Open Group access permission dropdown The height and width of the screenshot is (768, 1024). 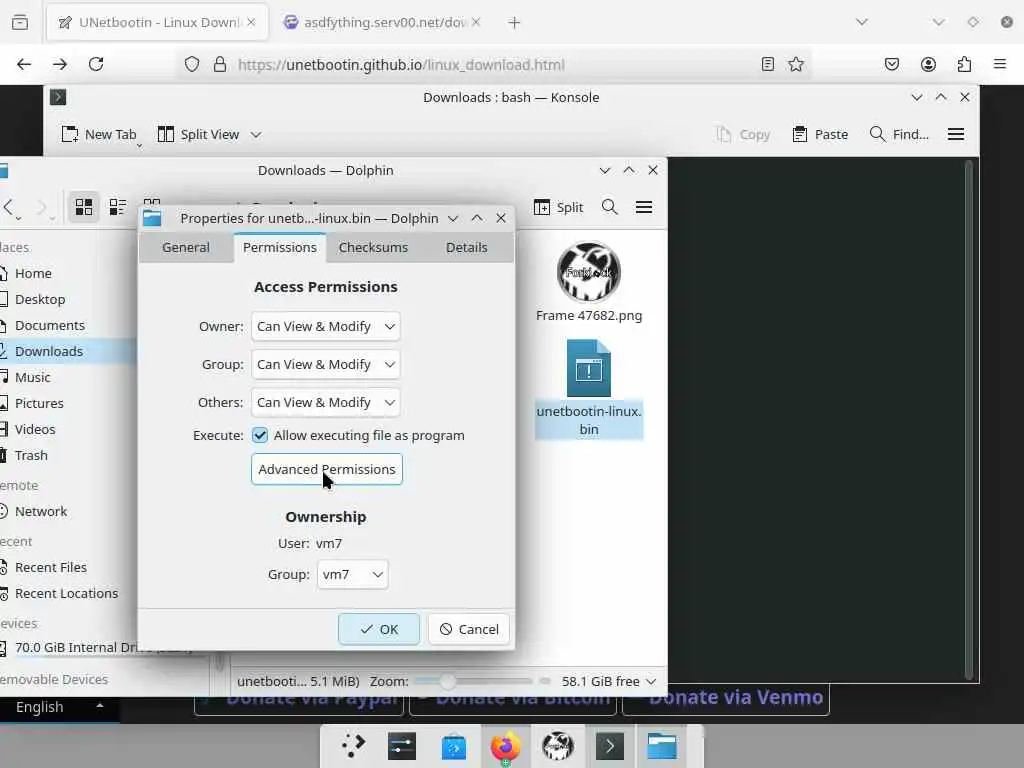point(326,364)
